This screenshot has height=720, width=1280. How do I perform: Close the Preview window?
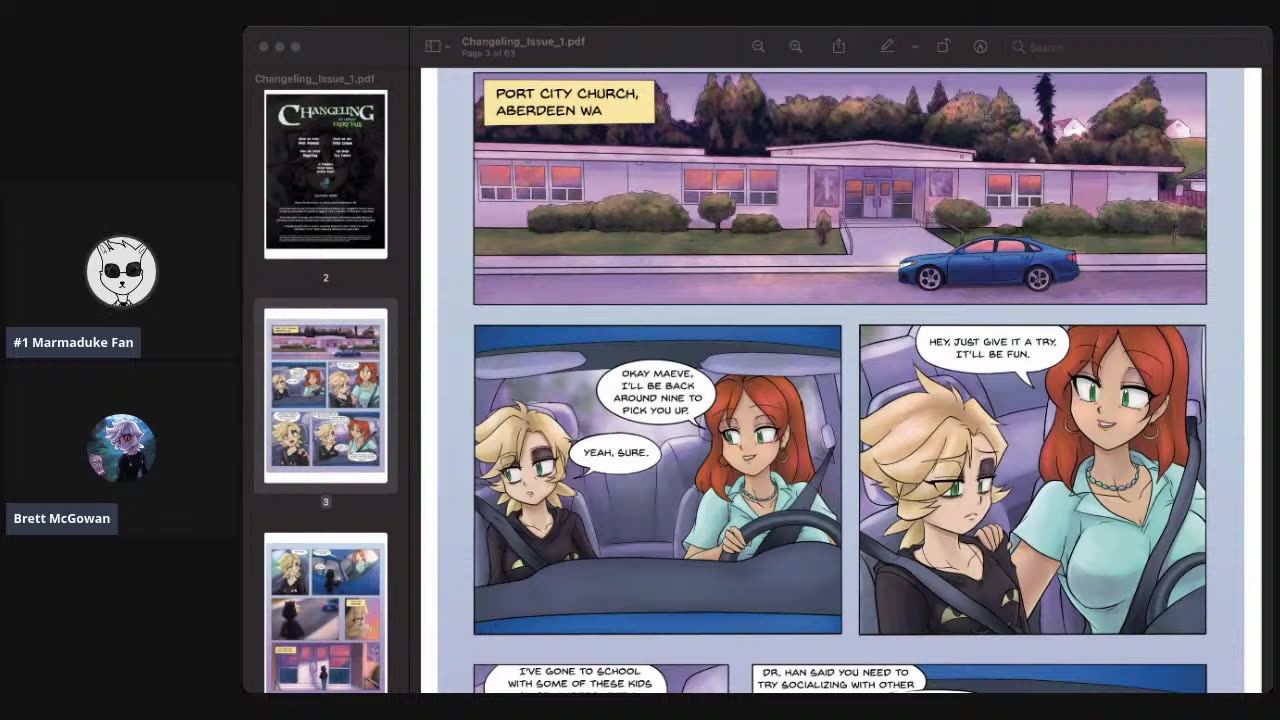263,46
